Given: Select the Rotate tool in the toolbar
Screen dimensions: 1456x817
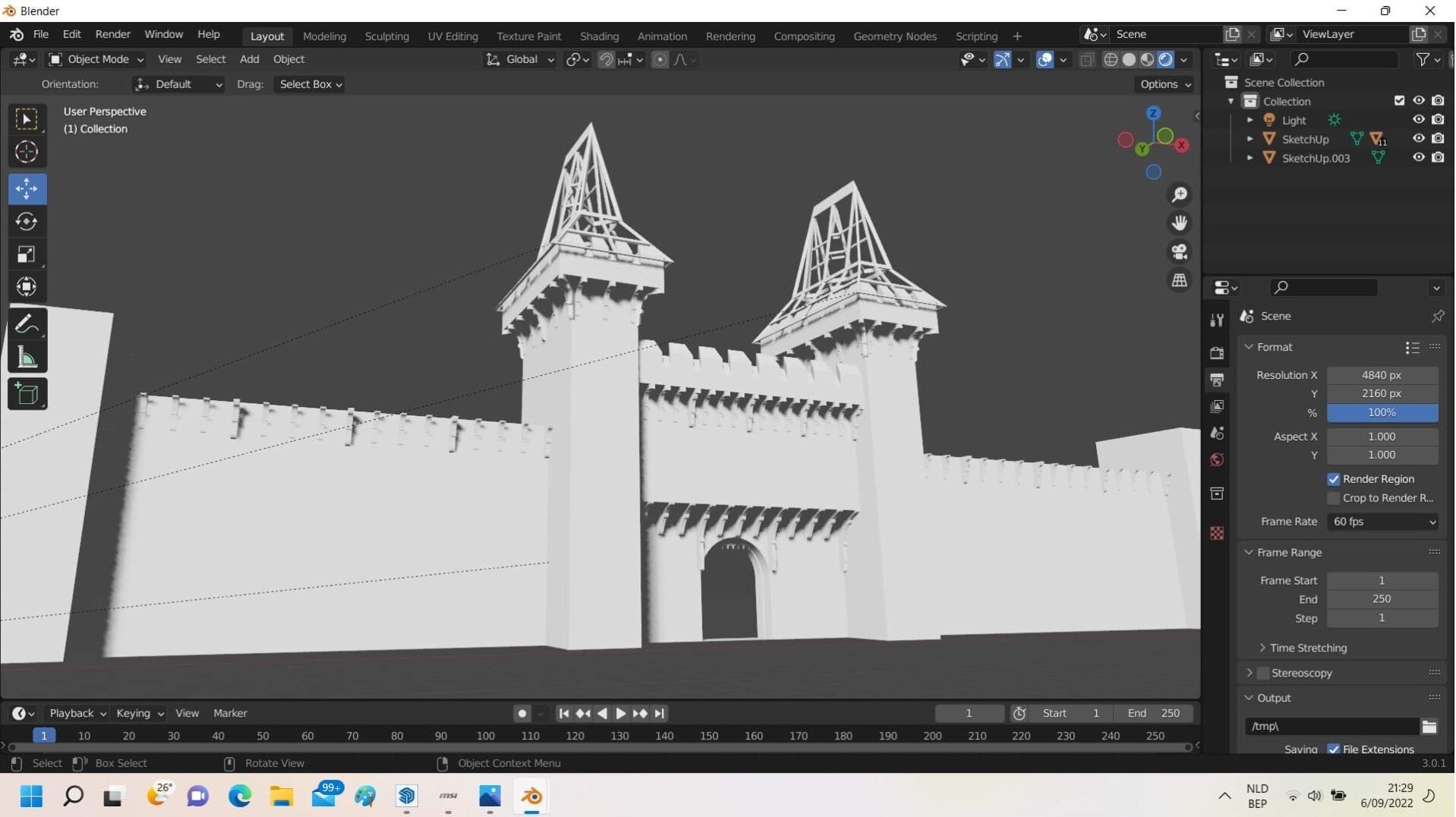Looking at the screenshot, I should [x=27, y=222].
